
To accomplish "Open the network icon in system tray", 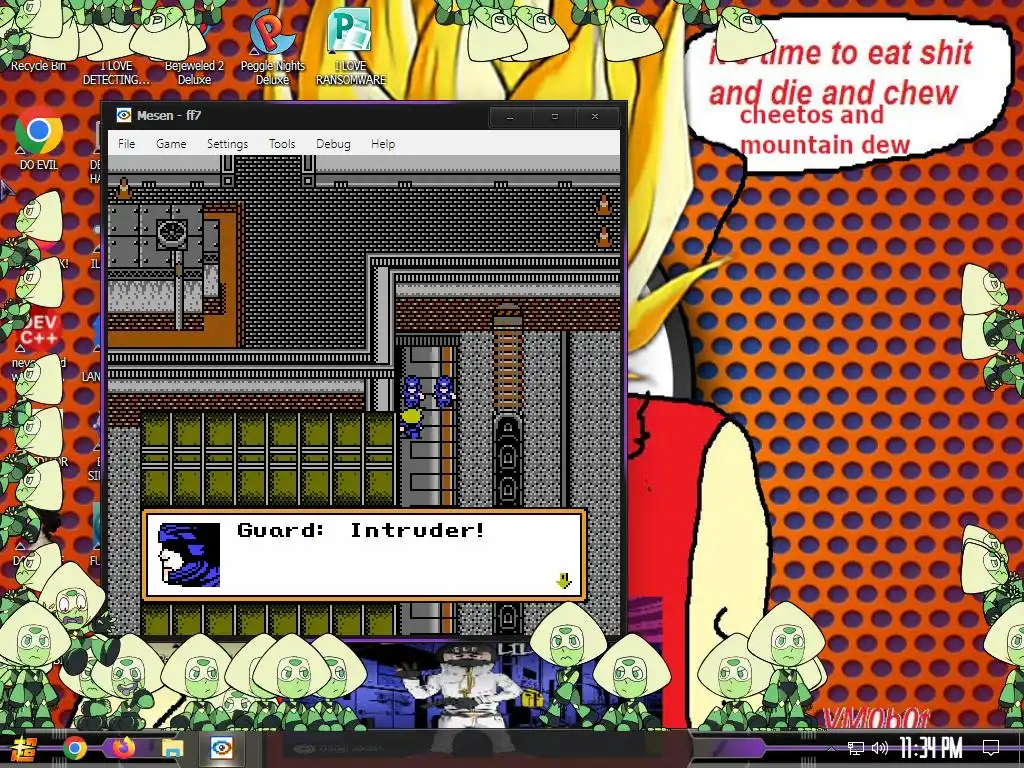I will tap(856, 748).
